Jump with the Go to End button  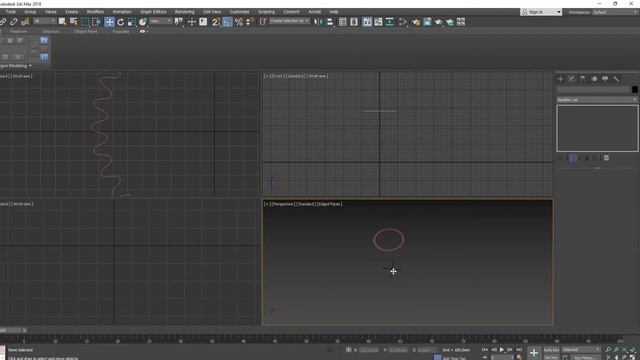tap(519, 349)
